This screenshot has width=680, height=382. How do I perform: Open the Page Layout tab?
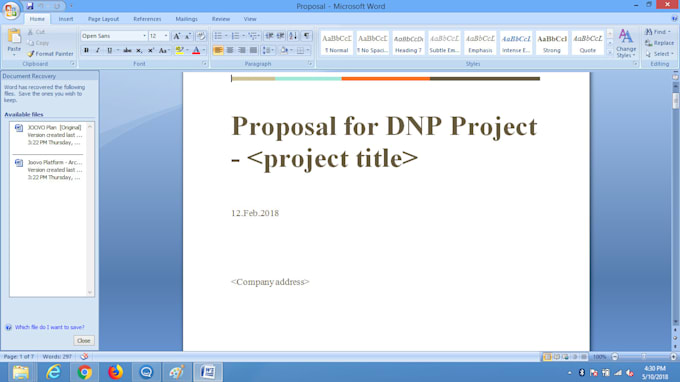(103, 19)
